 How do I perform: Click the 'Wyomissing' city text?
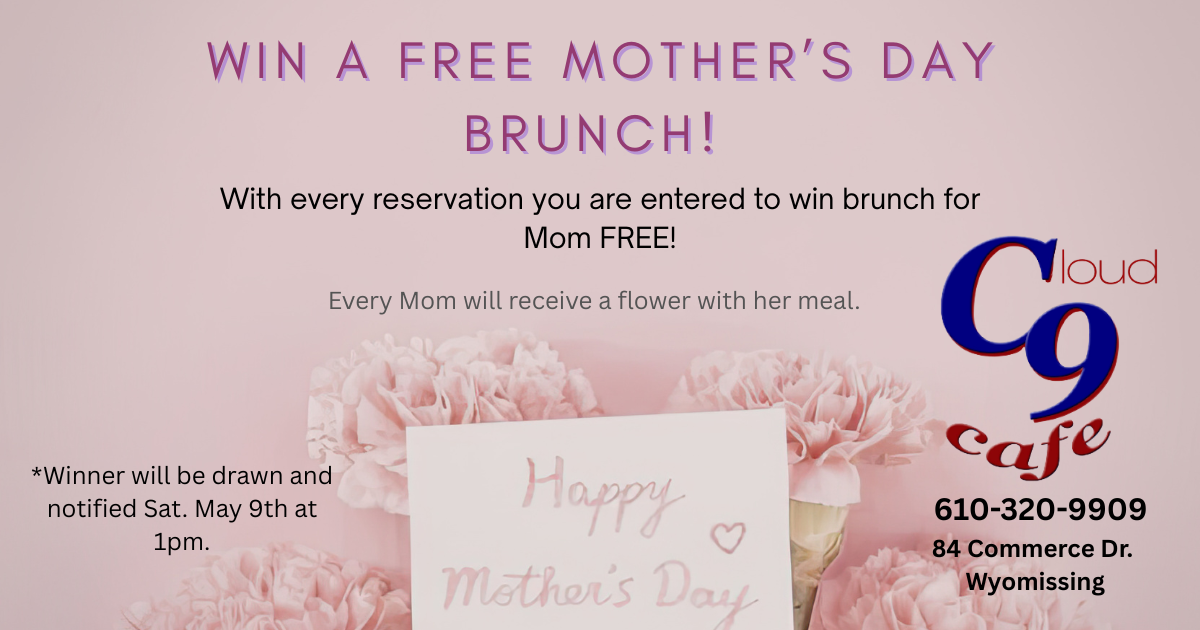point(1035,582)
